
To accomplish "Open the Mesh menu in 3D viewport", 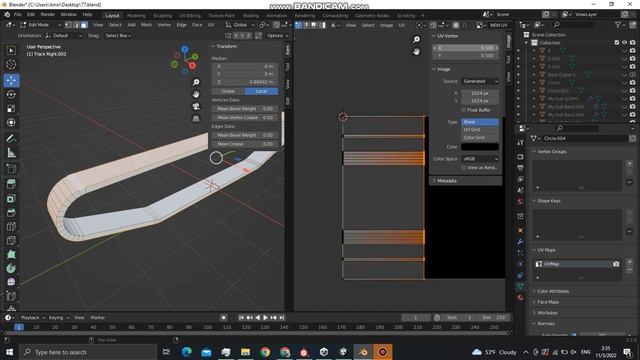I will 146,25.
